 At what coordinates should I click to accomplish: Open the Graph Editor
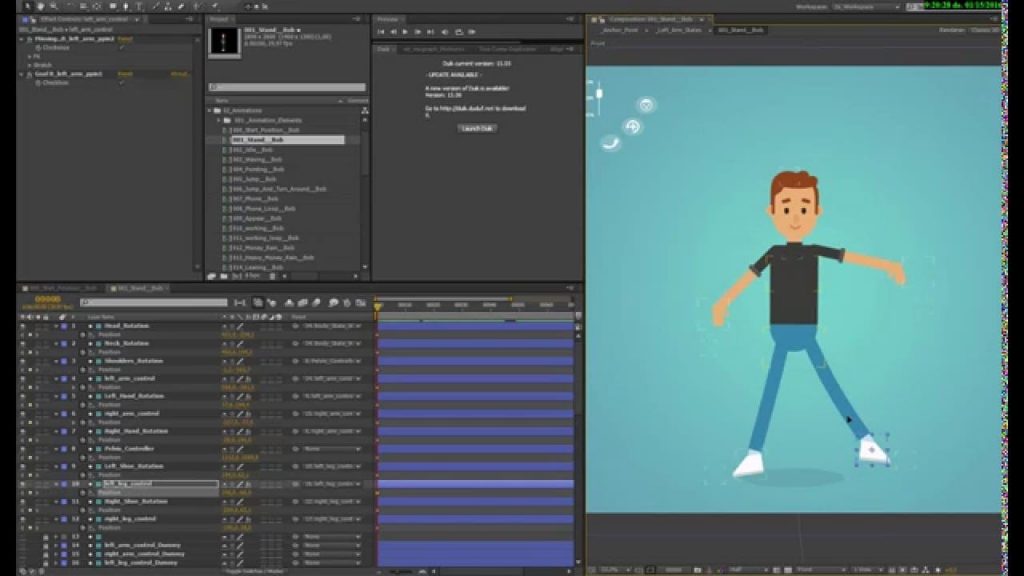(x=360, y=303)
